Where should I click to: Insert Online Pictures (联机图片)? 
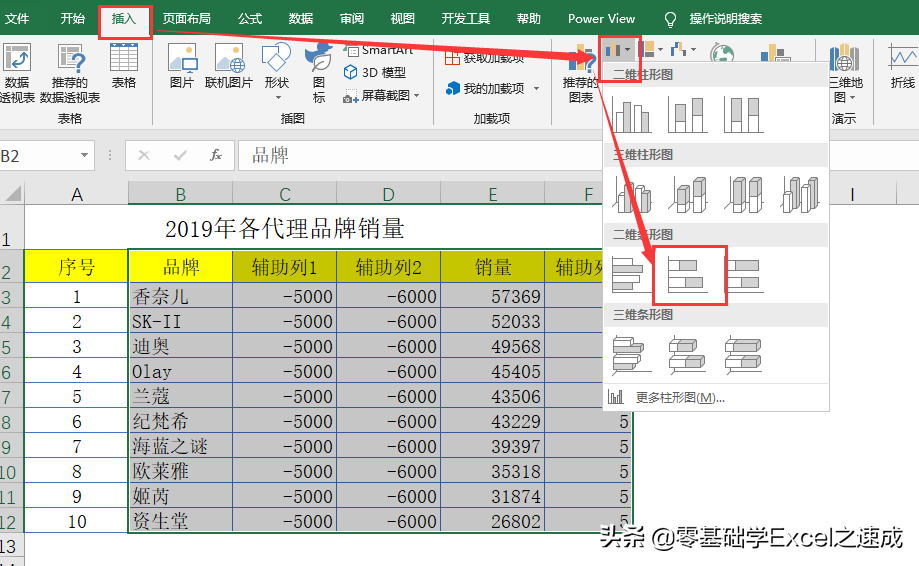[229, 66]
